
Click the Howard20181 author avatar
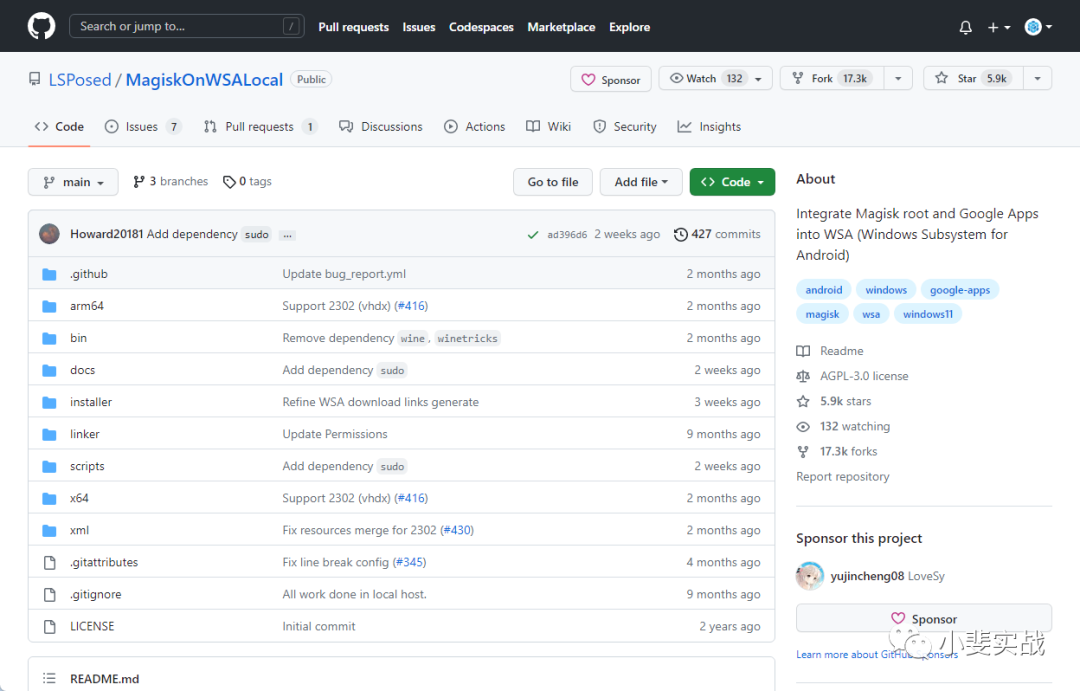coord(50,234)
